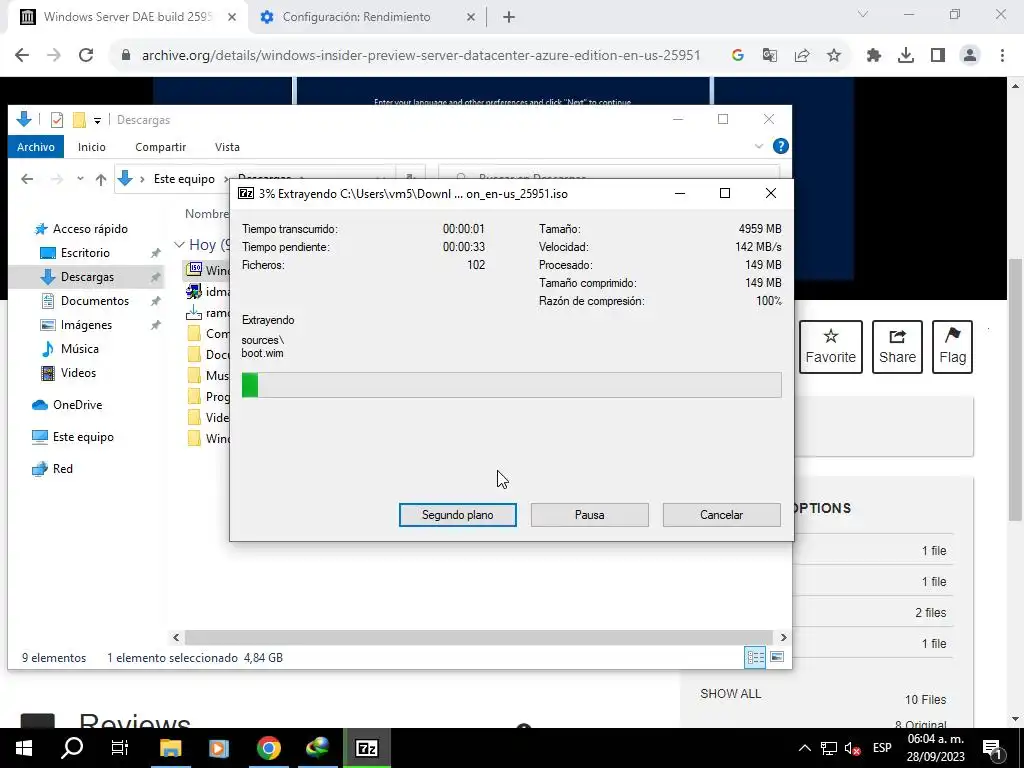Open Chrome extensions puzzle icon
Image resolution: width=1024 pixels, height=768 pixels.
pos(874,56)
